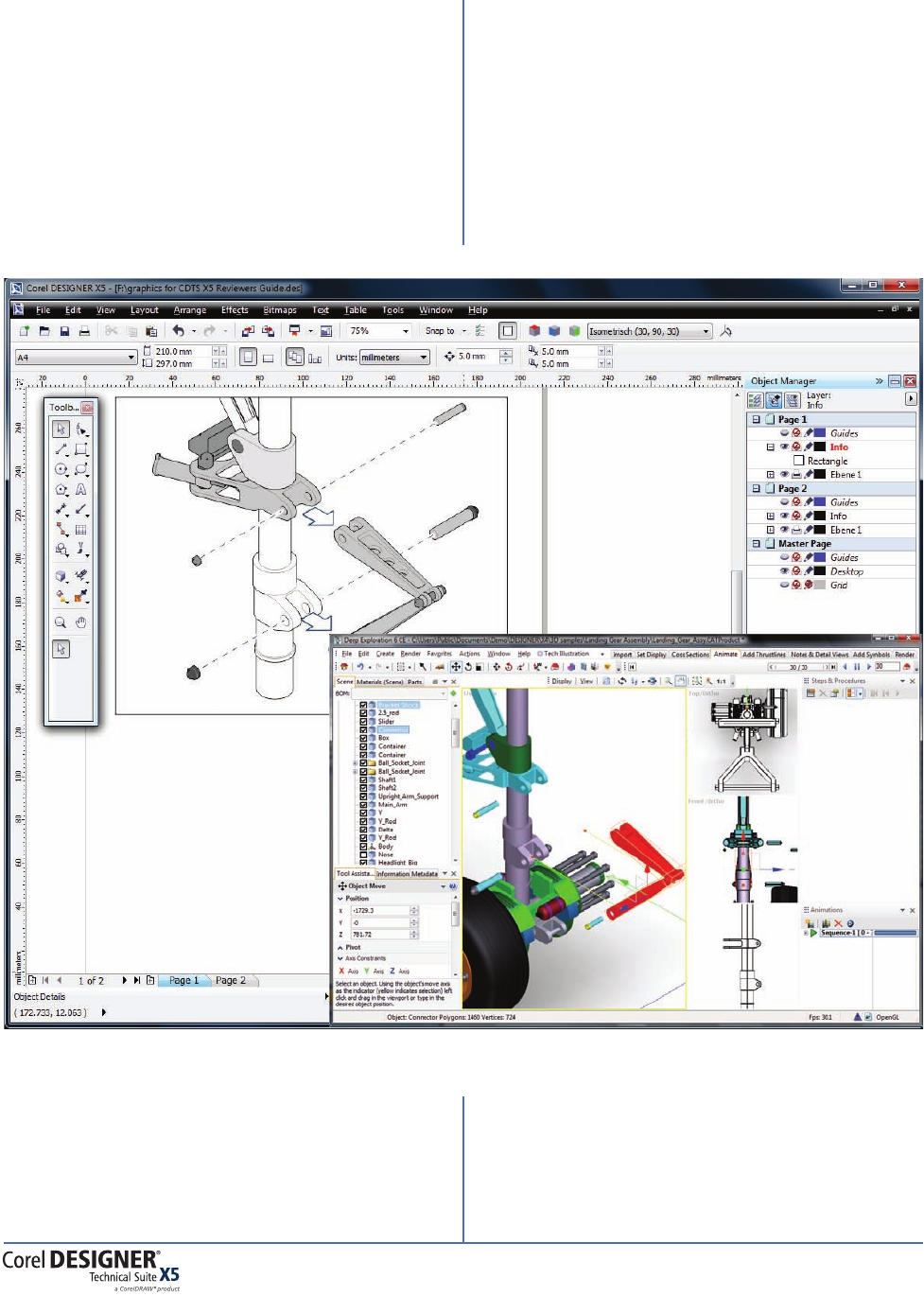Screen dimensions: 924x1296
Task: Close the floating Toolbox panel
Action: (x=87, y=408)
